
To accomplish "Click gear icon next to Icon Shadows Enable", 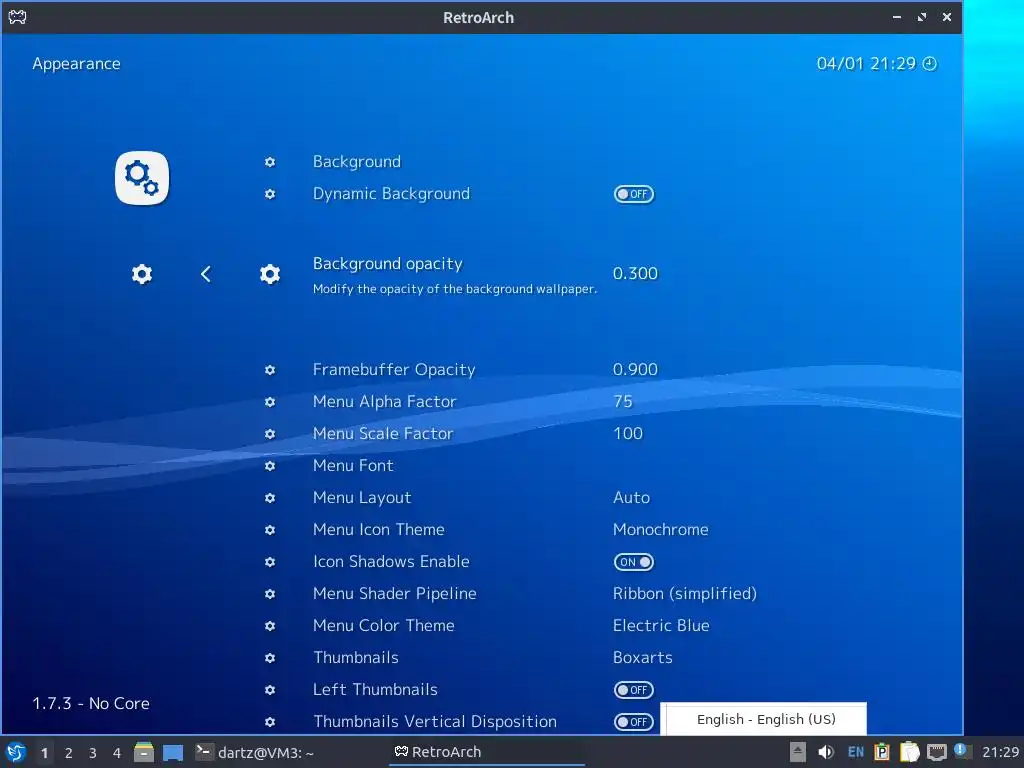I will (x=270, y=562).
